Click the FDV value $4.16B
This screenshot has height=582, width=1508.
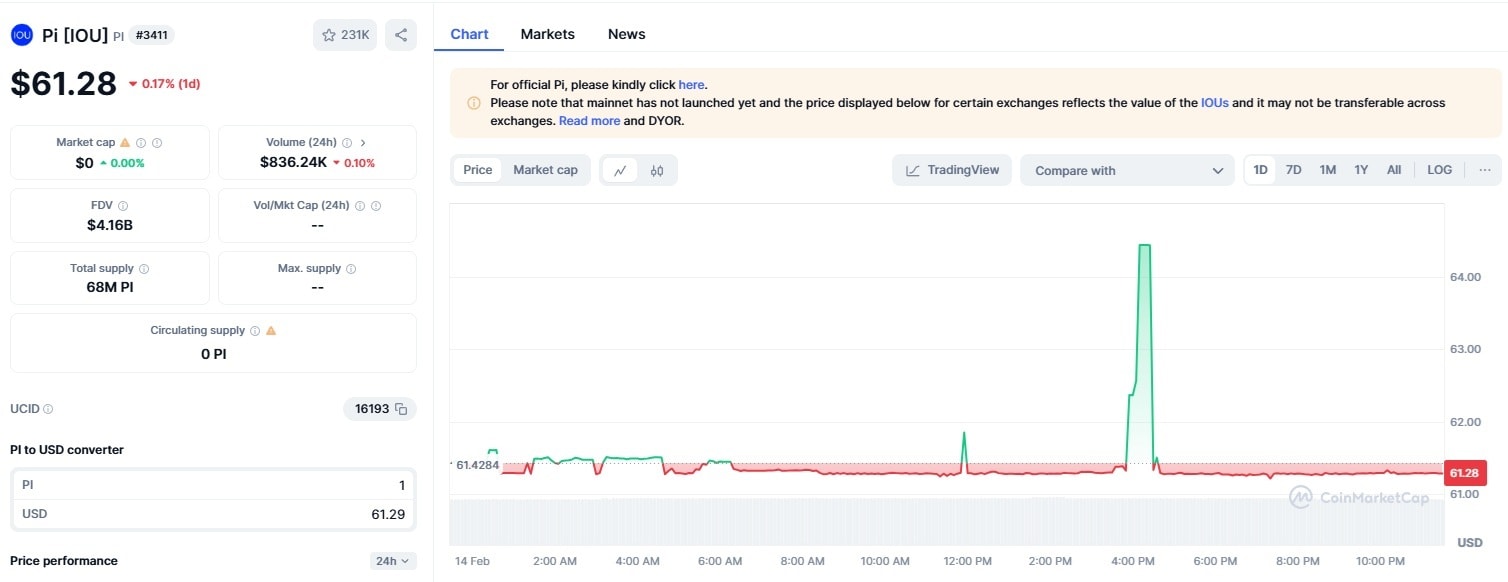pyautogui.click(x=110, y=225)
